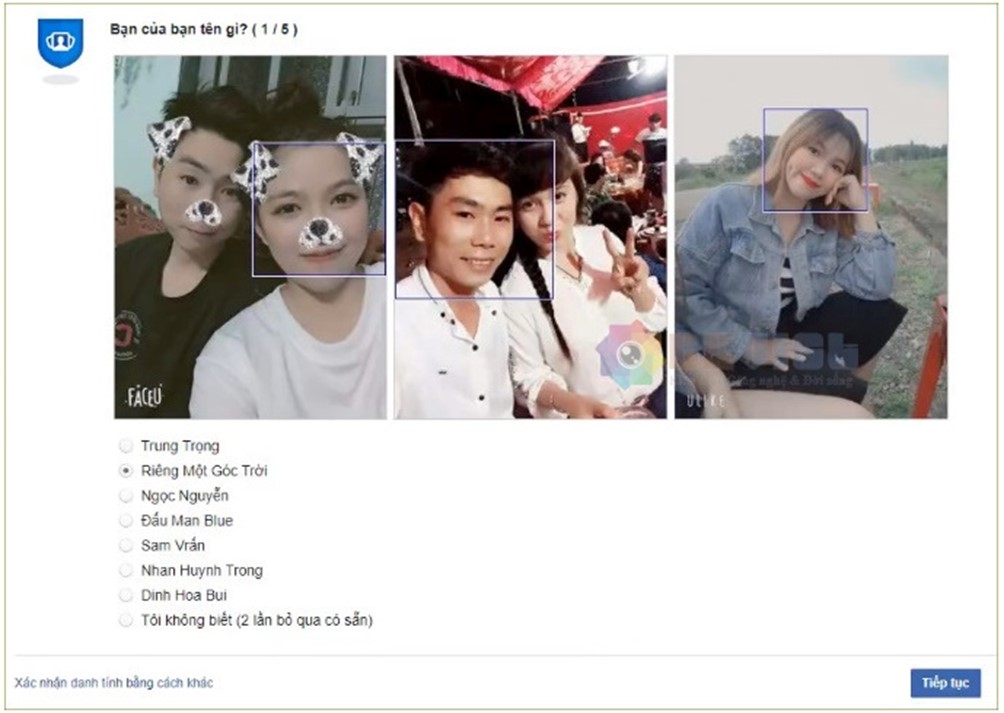Viewport: 1004px width, 713px height.
Task: Select the Tôi không biết skip option
Action: pyautogui.click(x=126, y=620)
